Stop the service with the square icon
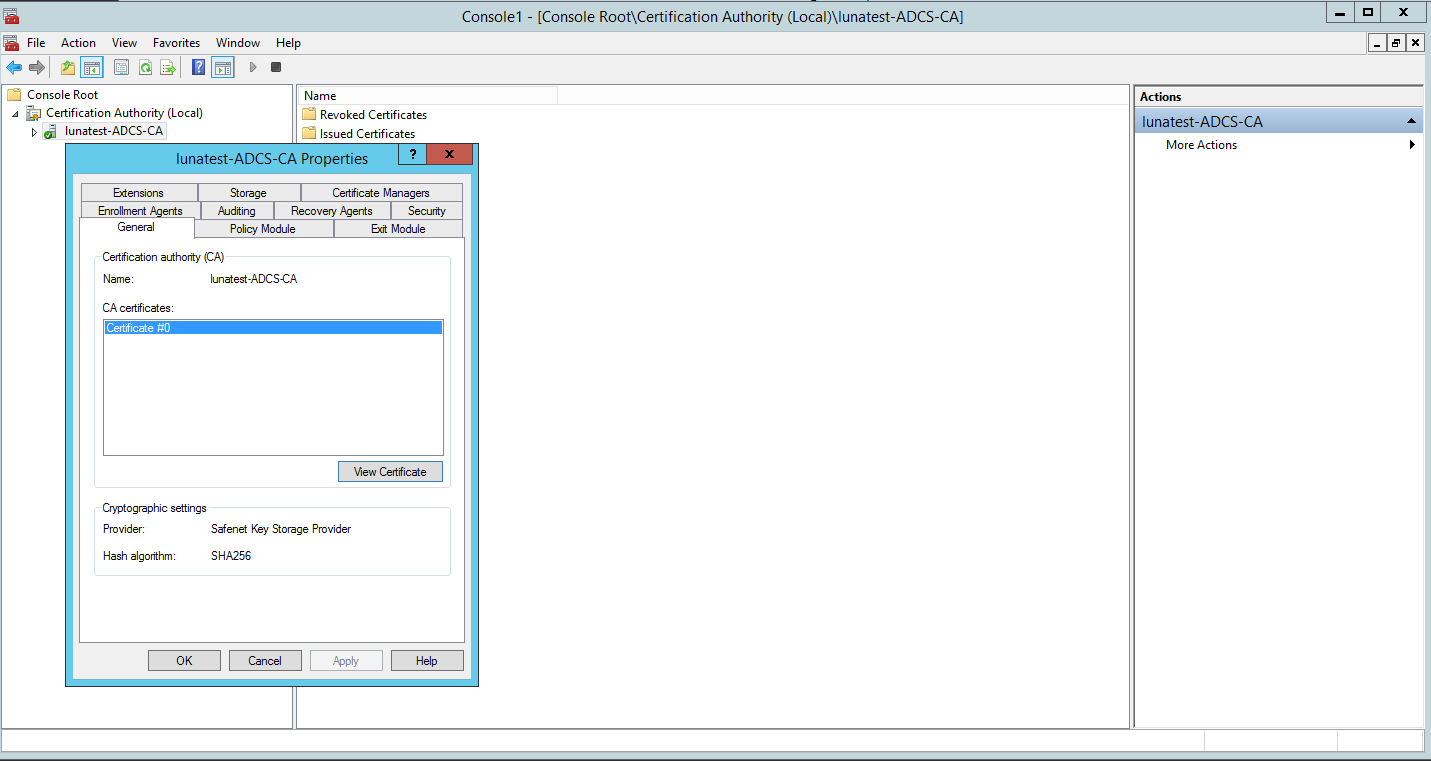1431x761 pixels. point(276,67)
